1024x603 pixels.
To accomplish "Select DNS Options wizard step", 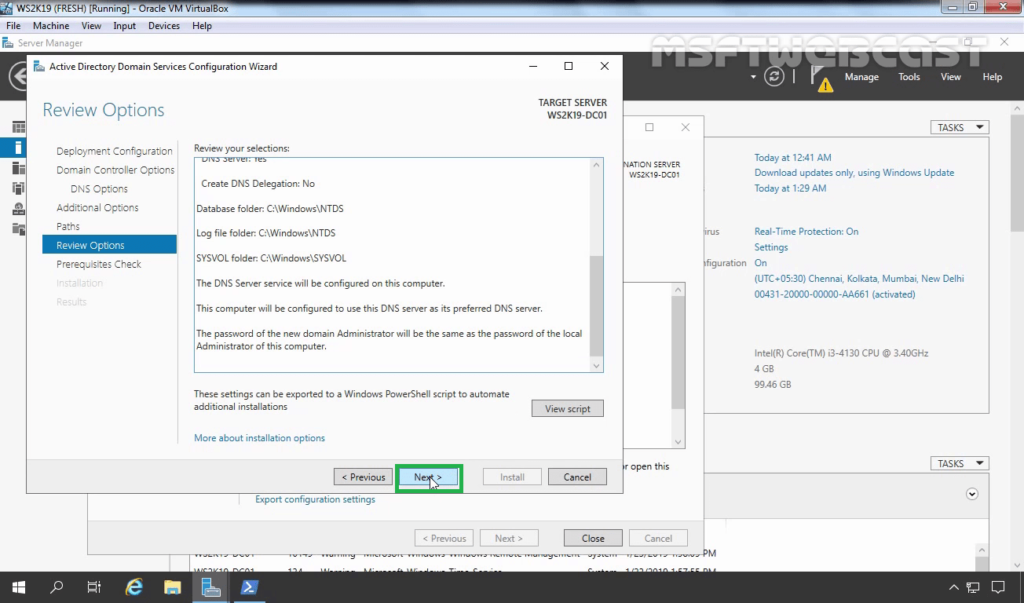I will pos(99,189).
